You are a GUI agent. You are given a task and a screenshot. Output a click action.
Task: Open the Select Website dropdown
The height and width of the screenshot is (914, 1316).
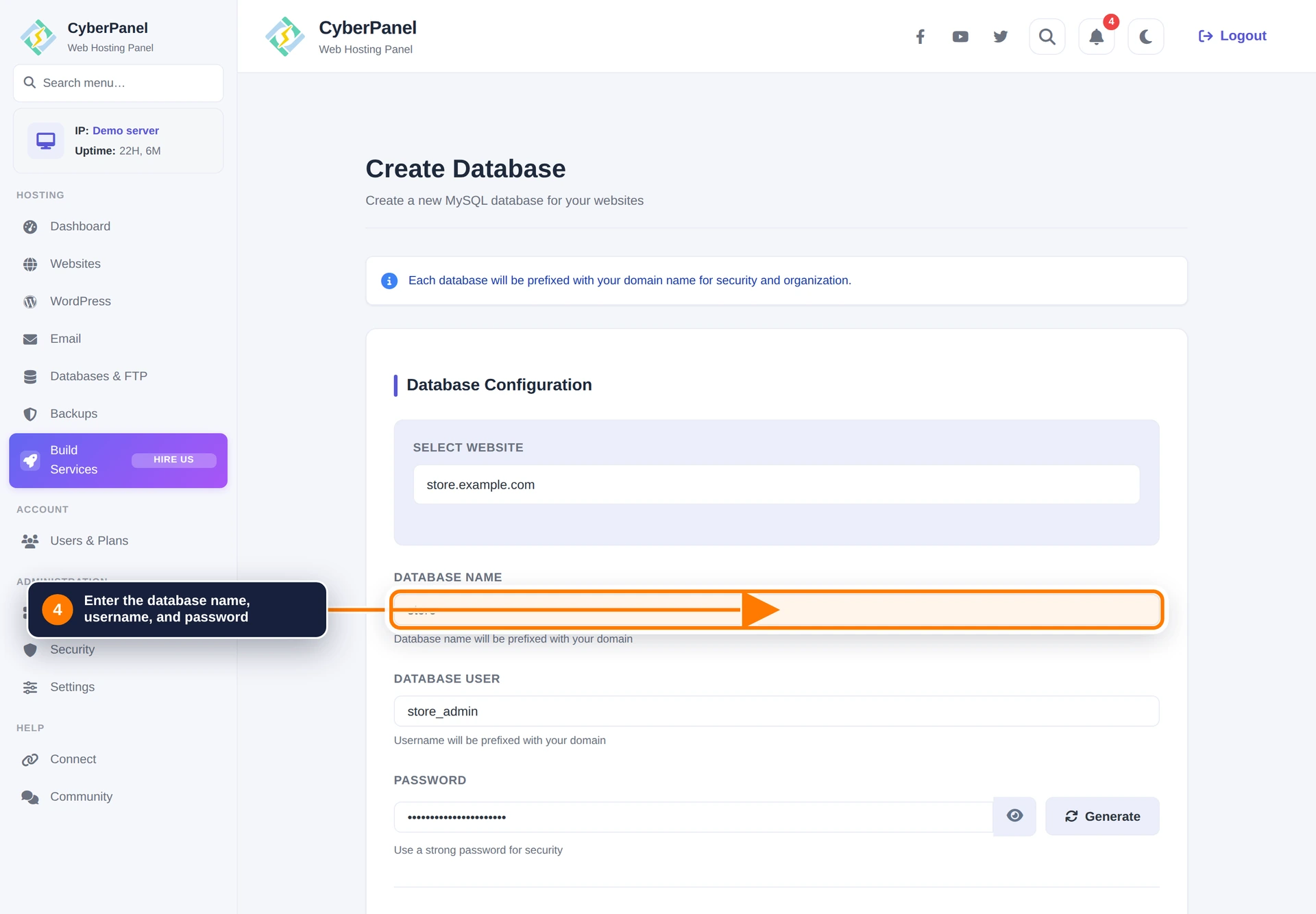click(x=776, y=485)
